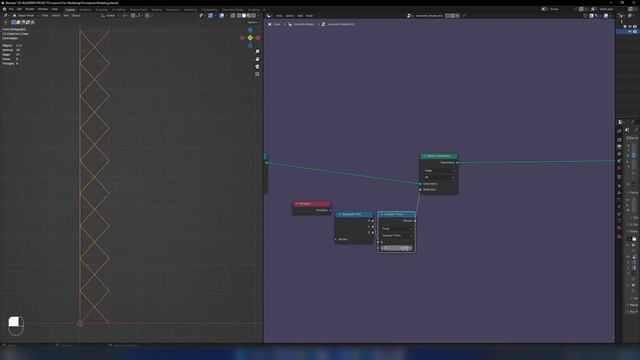Open the Greater Than operation dropdown
Screen dimensions: 640x360
(397, 236)
